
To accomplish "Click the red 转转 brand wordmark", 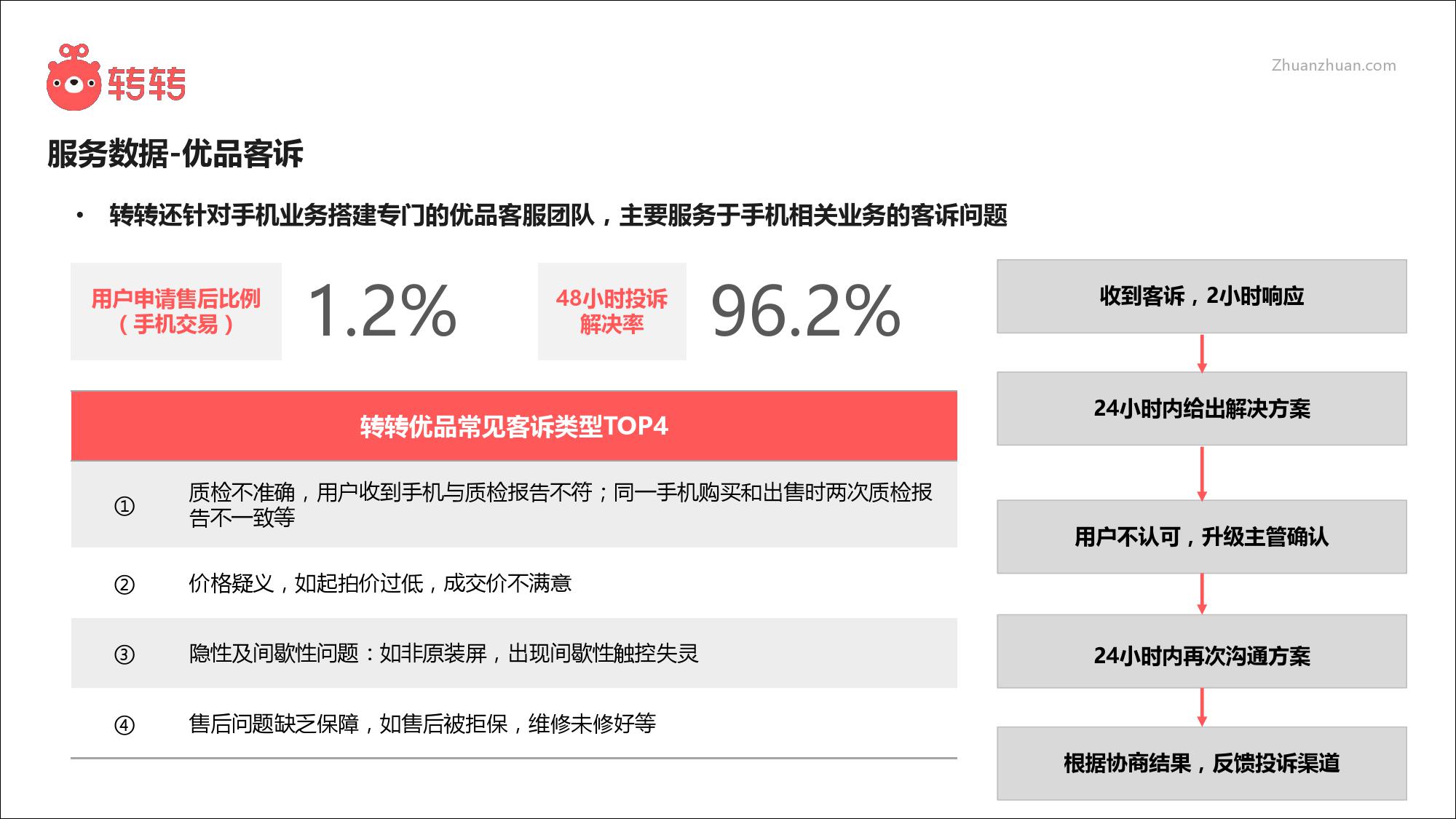I will [147, 84].
